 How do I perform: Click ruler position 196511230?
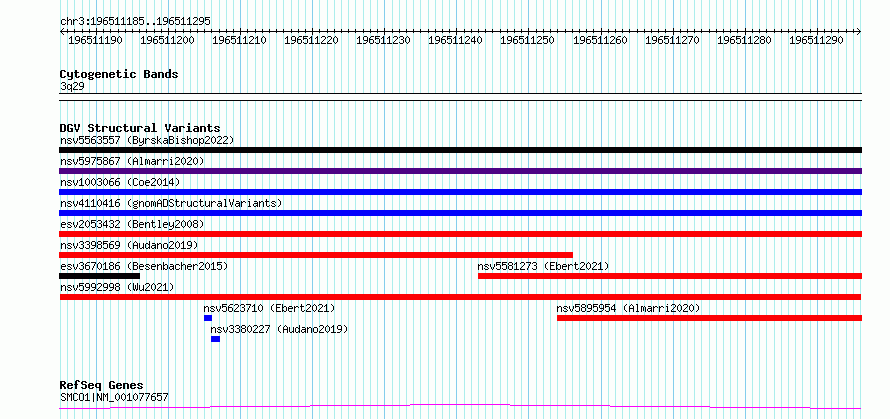(x=383, y=40)
